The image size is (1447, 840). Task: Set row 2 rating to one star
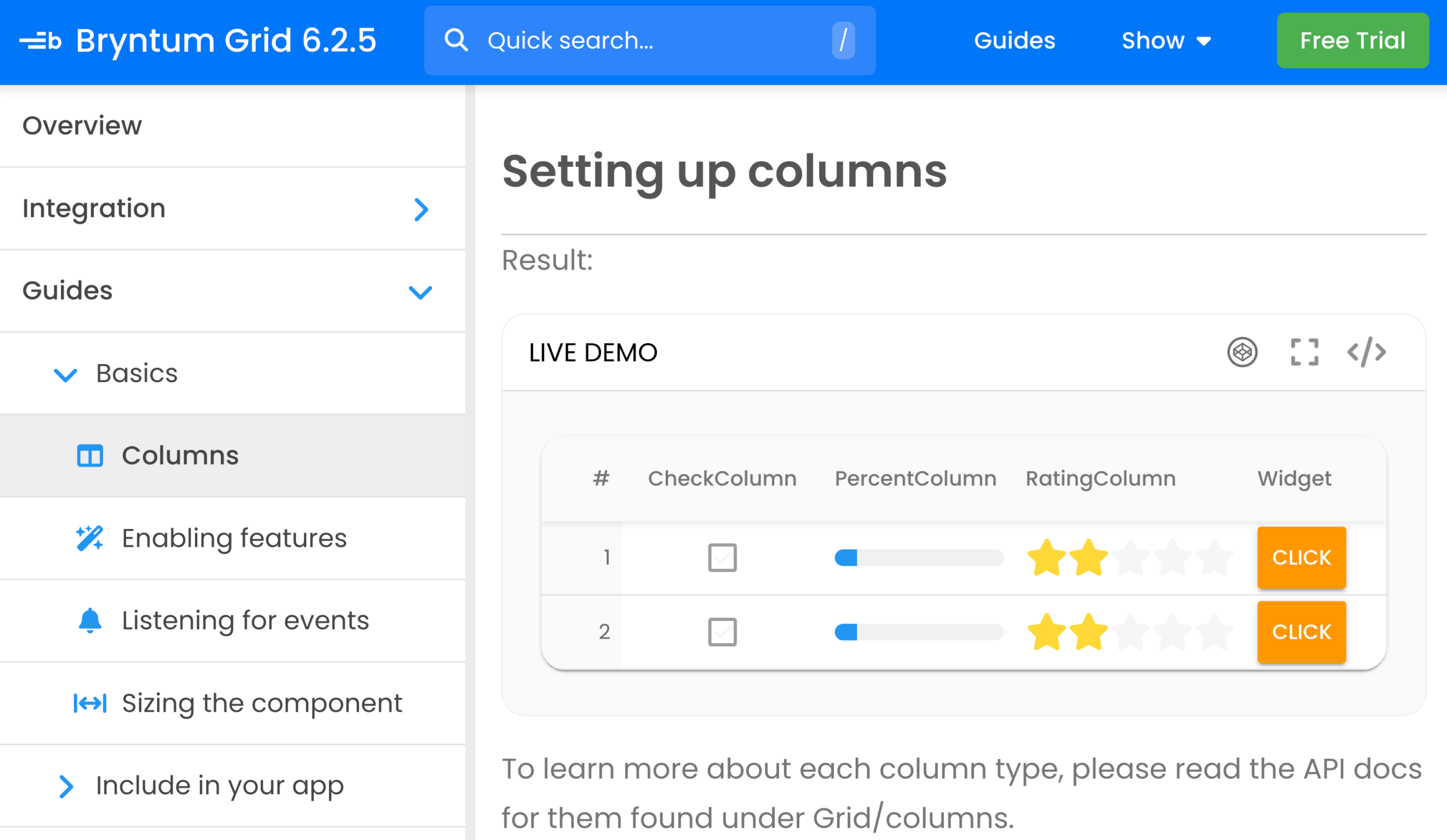pyautogui.click(x=1046, y=632)
